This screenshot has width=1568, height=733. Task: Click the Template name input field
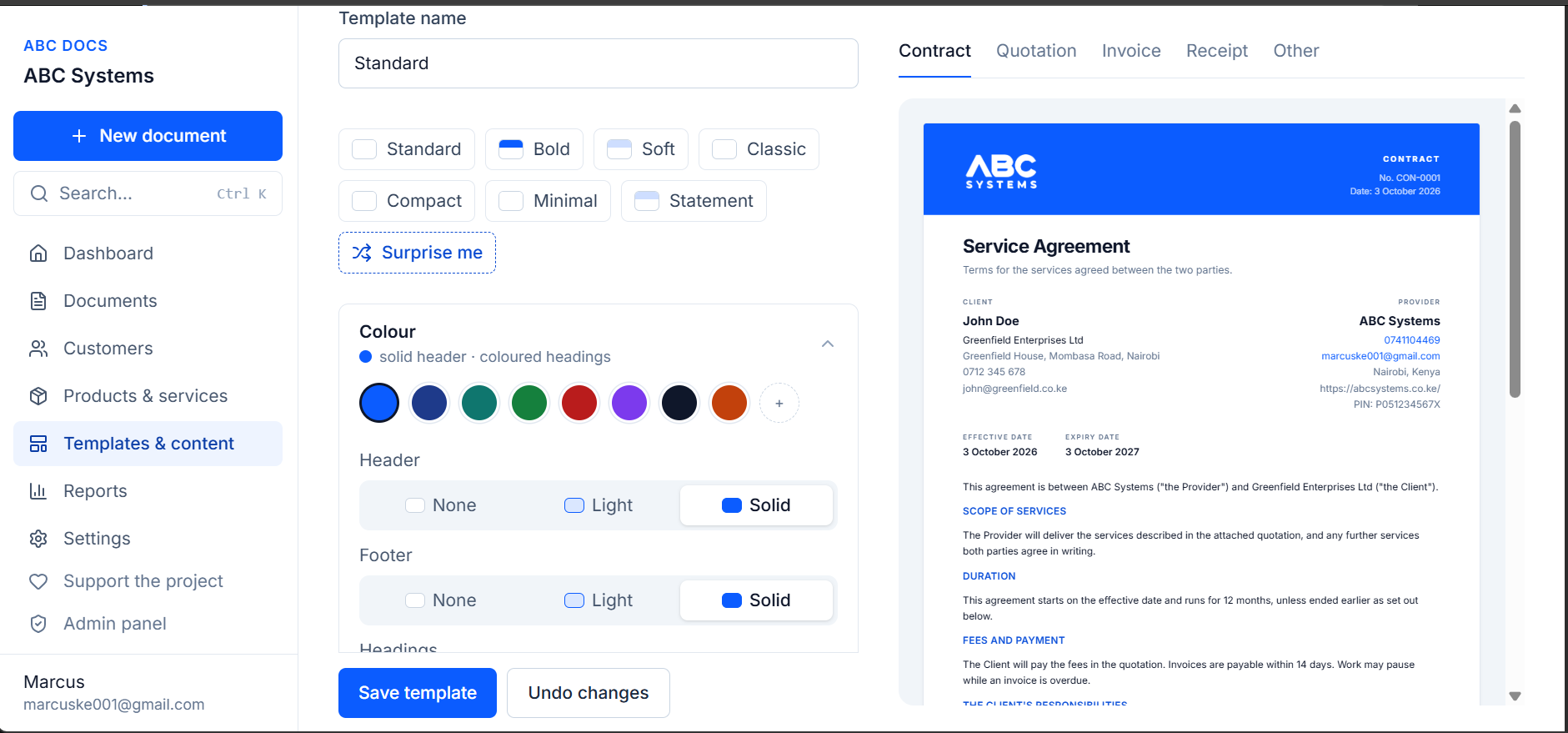599,63
